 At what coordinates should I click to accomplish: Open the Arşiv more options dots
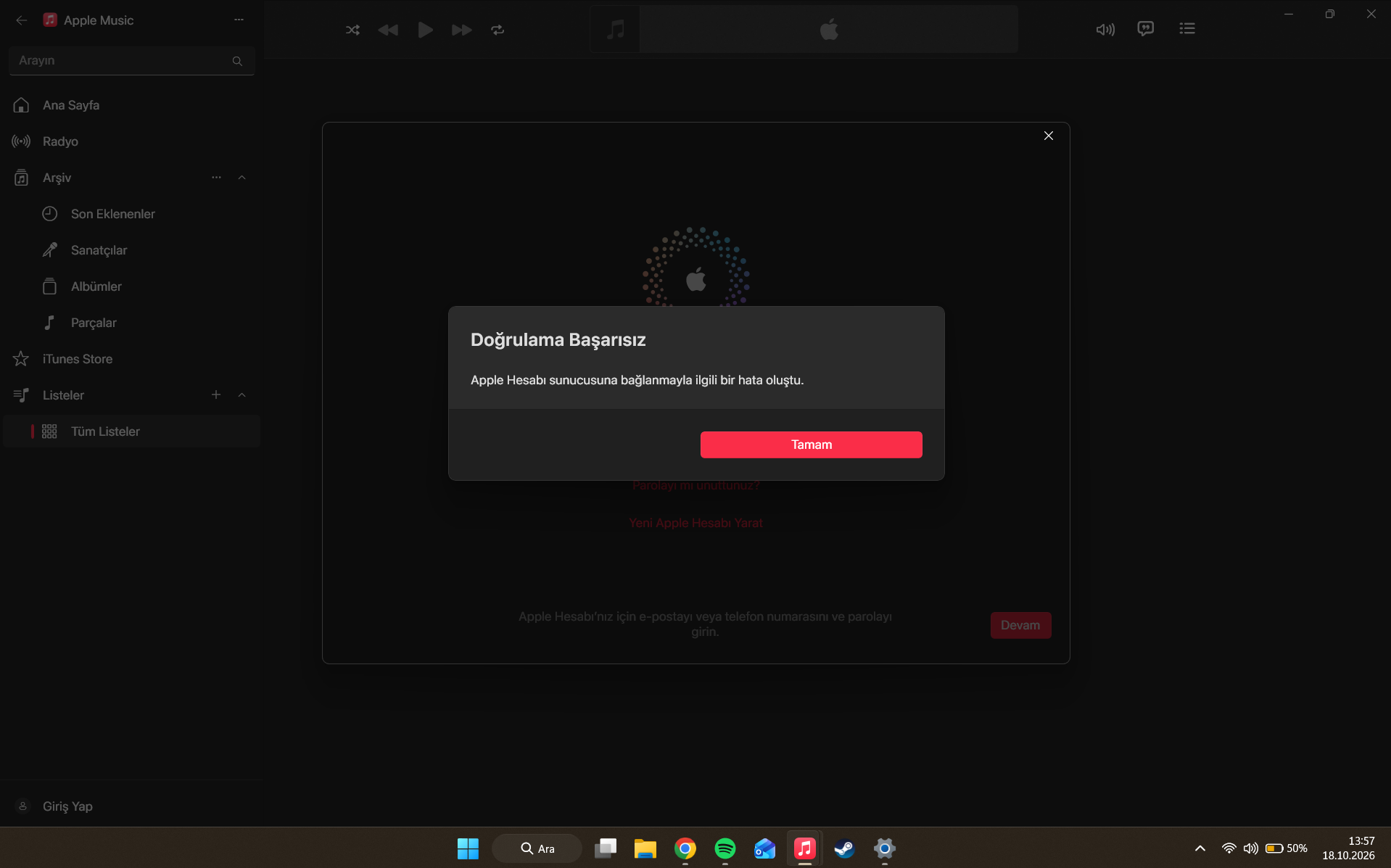coord(216,178)
